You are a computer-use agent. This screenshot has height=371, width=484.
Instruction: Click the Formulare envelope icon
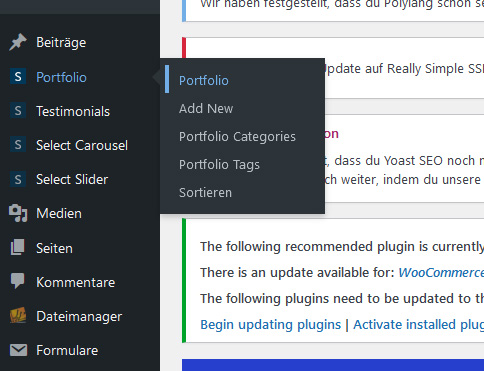click(18, 350)
